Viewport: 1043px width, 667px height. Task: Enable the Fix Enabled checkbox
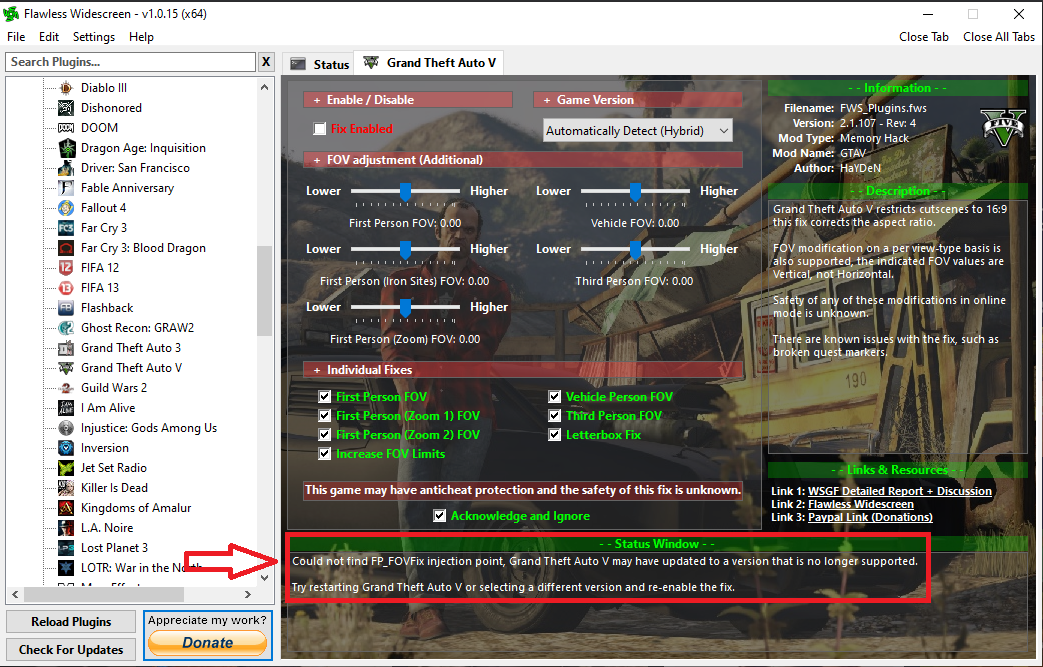320,129
